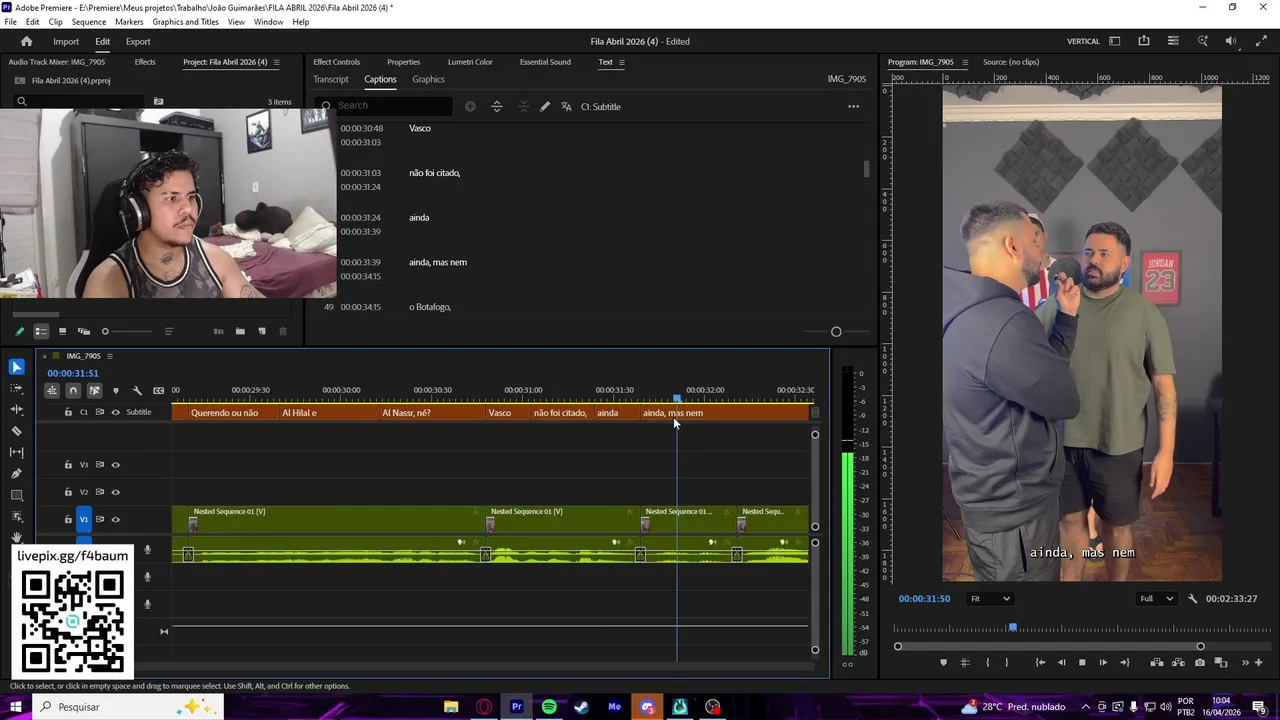Toggle insert sequences as nests

point(52,391)
